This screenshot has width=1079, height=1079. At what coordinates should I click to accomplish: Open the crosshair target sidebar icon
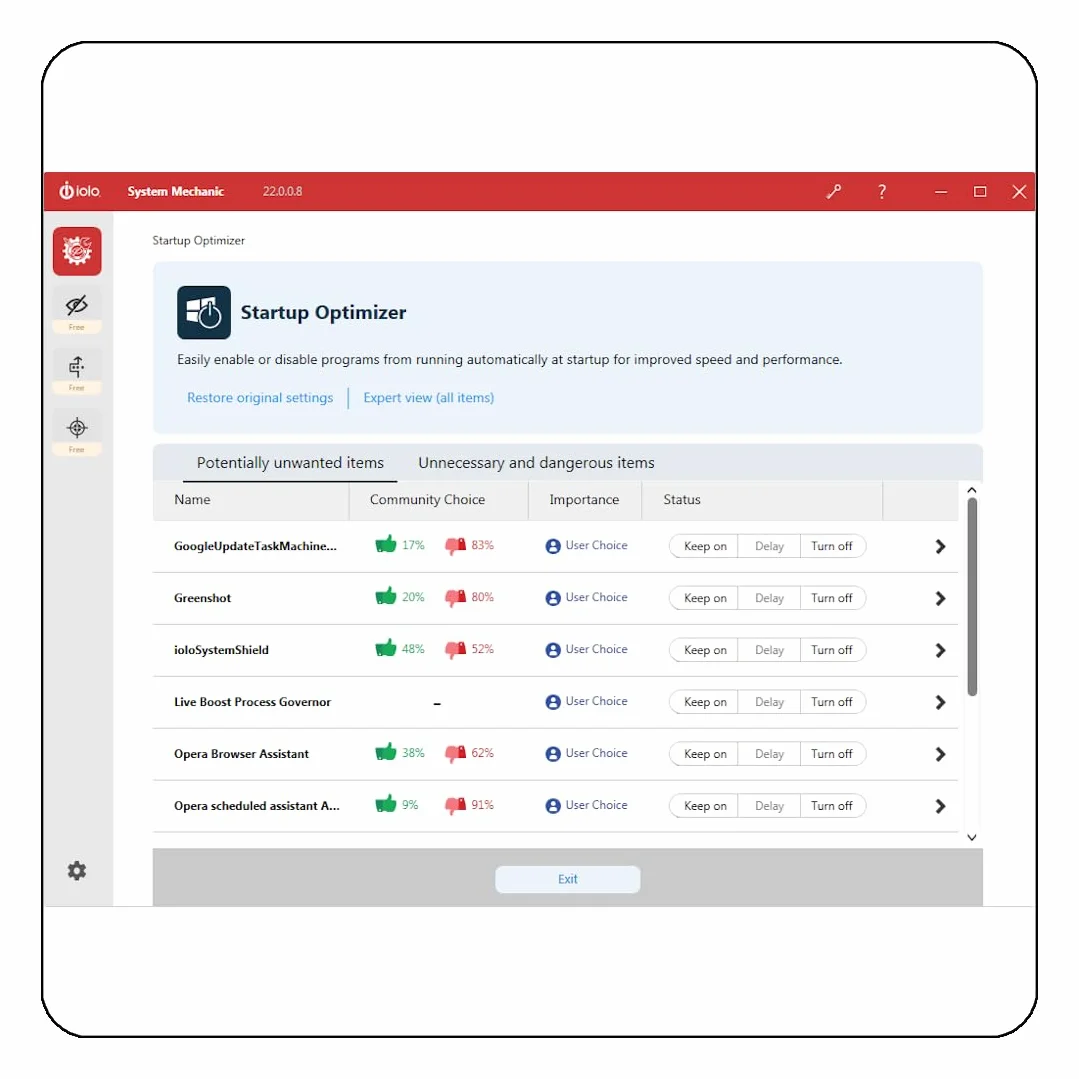77,428
